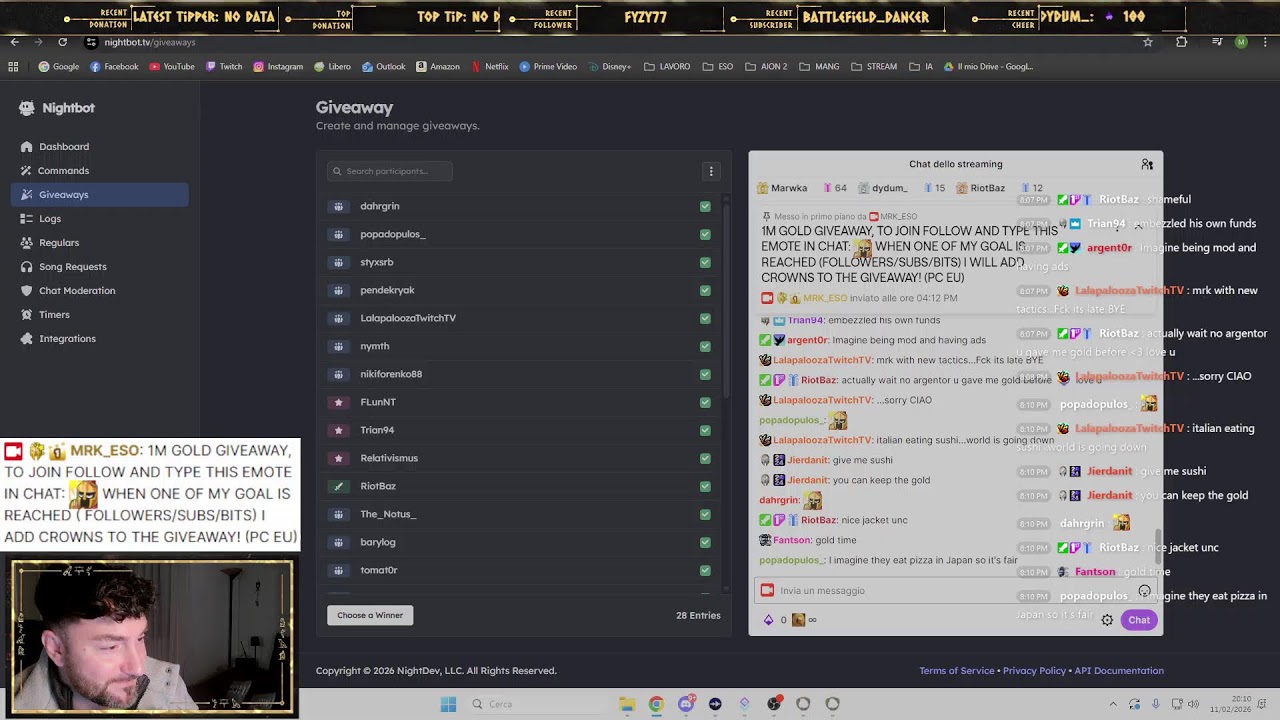The height and width of the screenshot is (720, 1280).
Task: Toggle checkbox for styxsrb
Action: (705, 262)
